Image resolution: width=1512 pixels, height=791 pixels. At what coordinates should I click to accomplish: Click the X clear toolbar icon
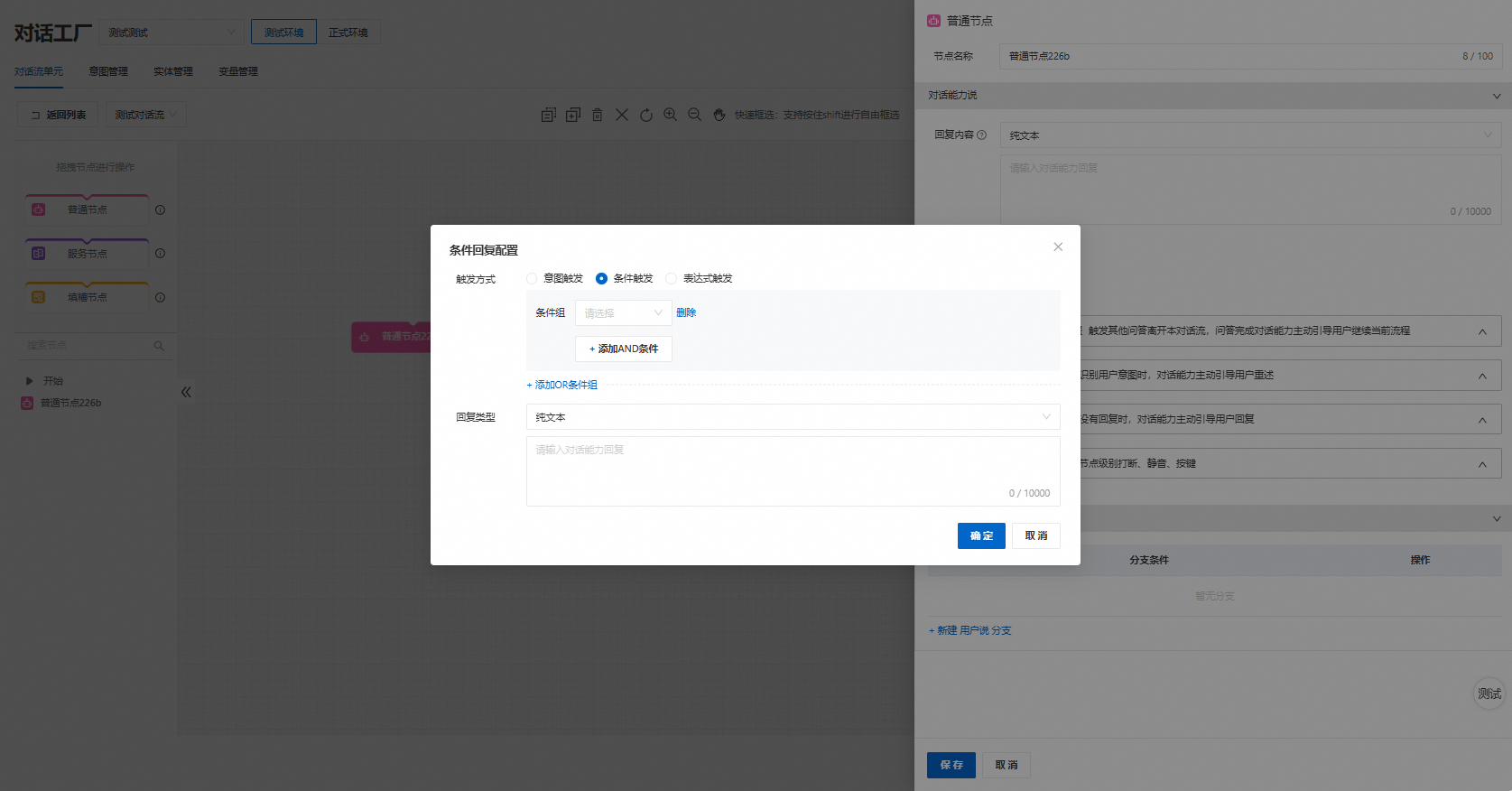point(622,115)
